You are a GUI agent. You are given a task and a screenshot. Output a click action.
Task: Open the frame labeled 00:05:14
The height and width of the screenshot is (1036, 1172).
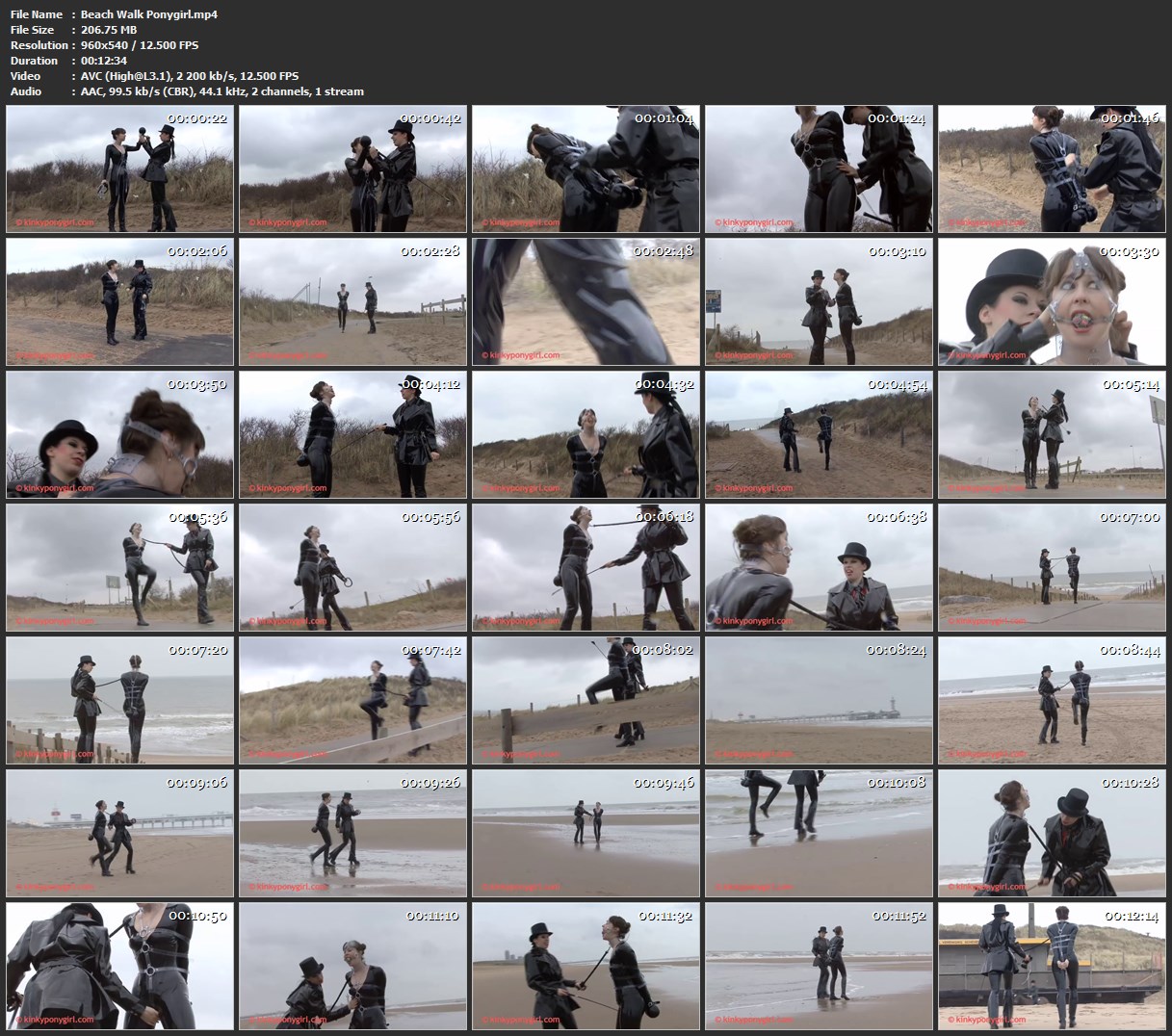tap(1053, 434)
